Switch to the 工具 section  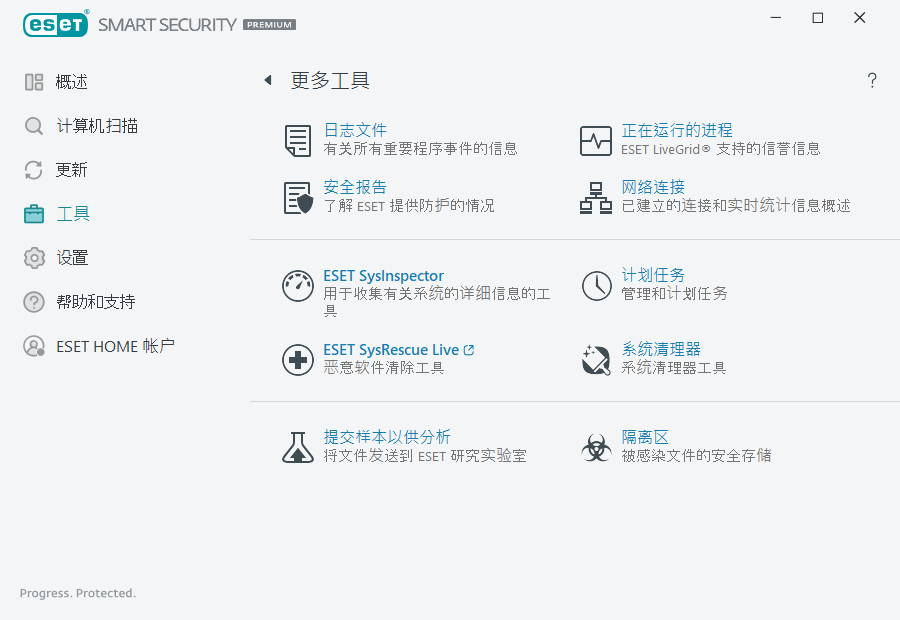33,213
